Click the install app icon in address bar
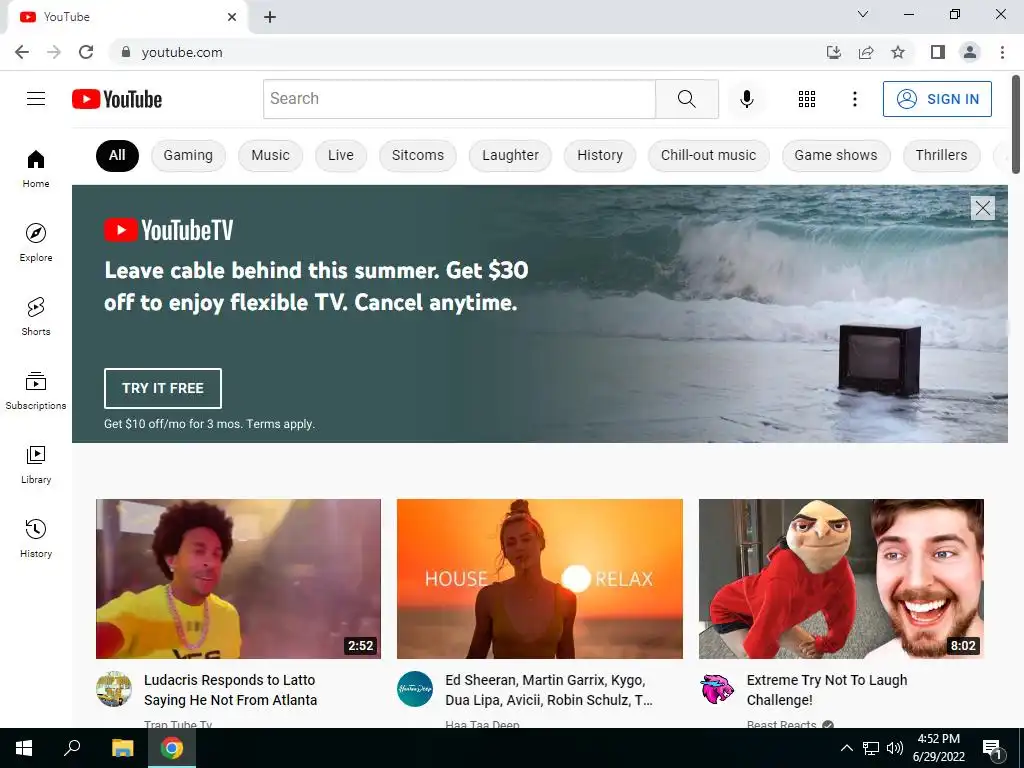 click(833, 52)
